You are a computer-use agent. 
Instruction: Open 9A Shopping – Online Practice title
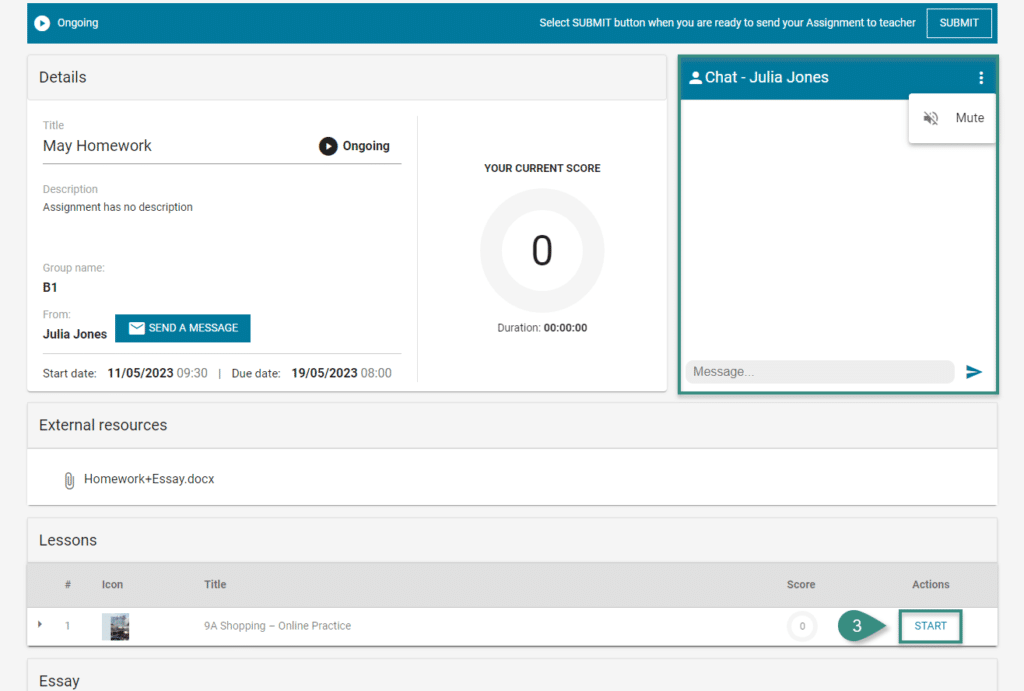(277, 626)
